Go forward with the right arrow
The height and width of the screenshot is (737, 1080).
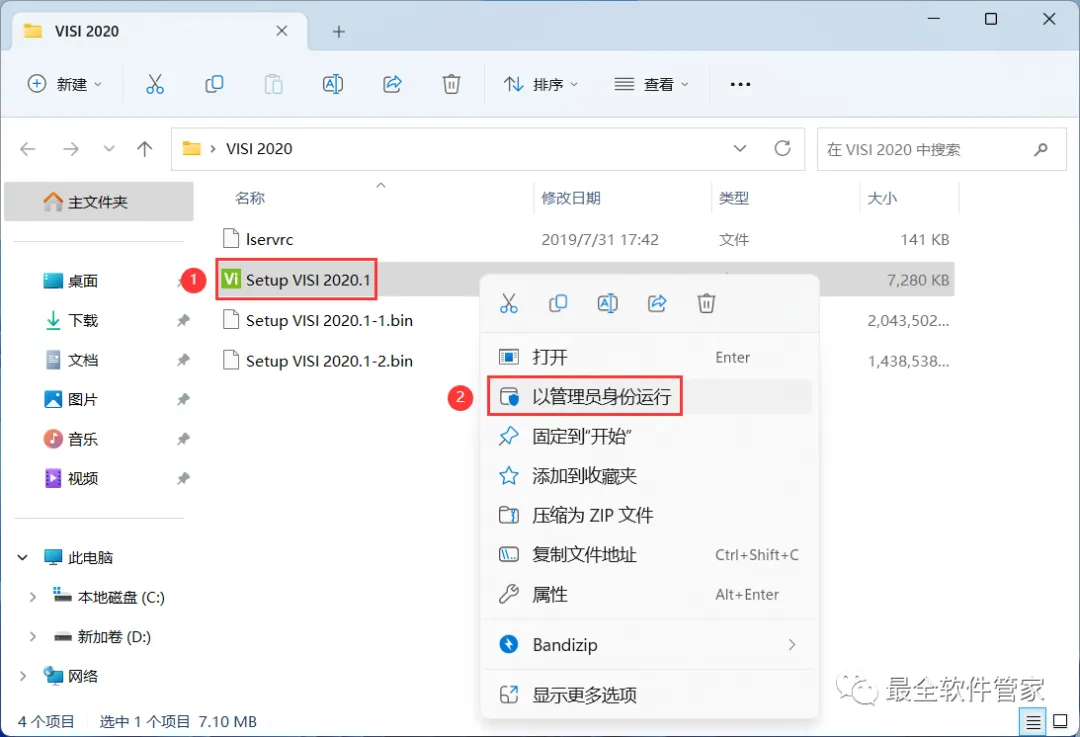pyautogui.click(x=71, y=149)
